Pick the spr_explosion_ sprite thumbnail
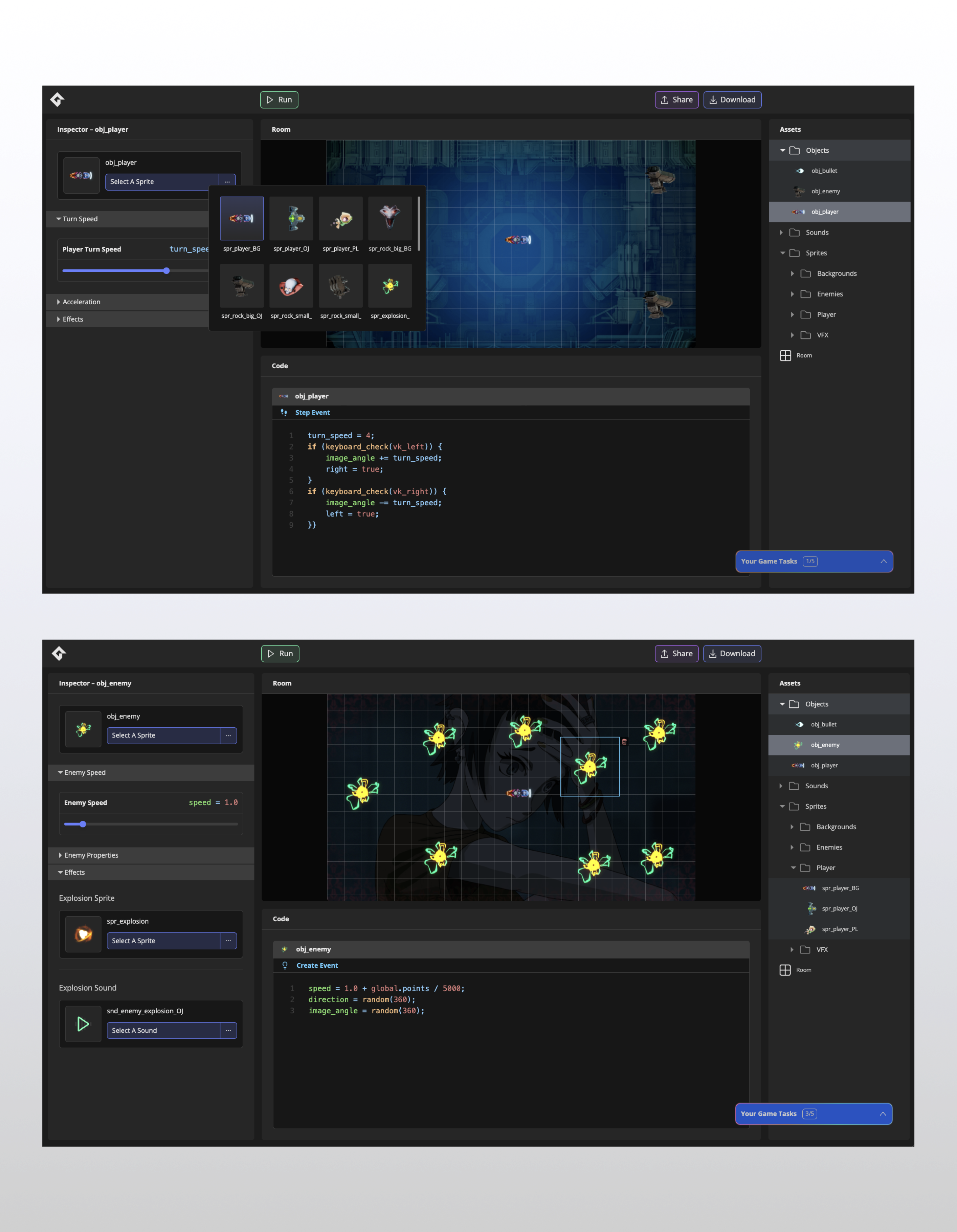The height and width of the screenshot is (1232, 957). 390,286
